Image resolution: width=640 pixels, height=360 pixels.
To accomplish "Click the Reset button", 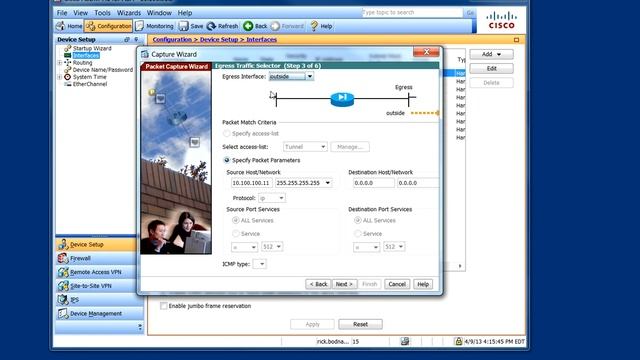I will tap(360, 324).
